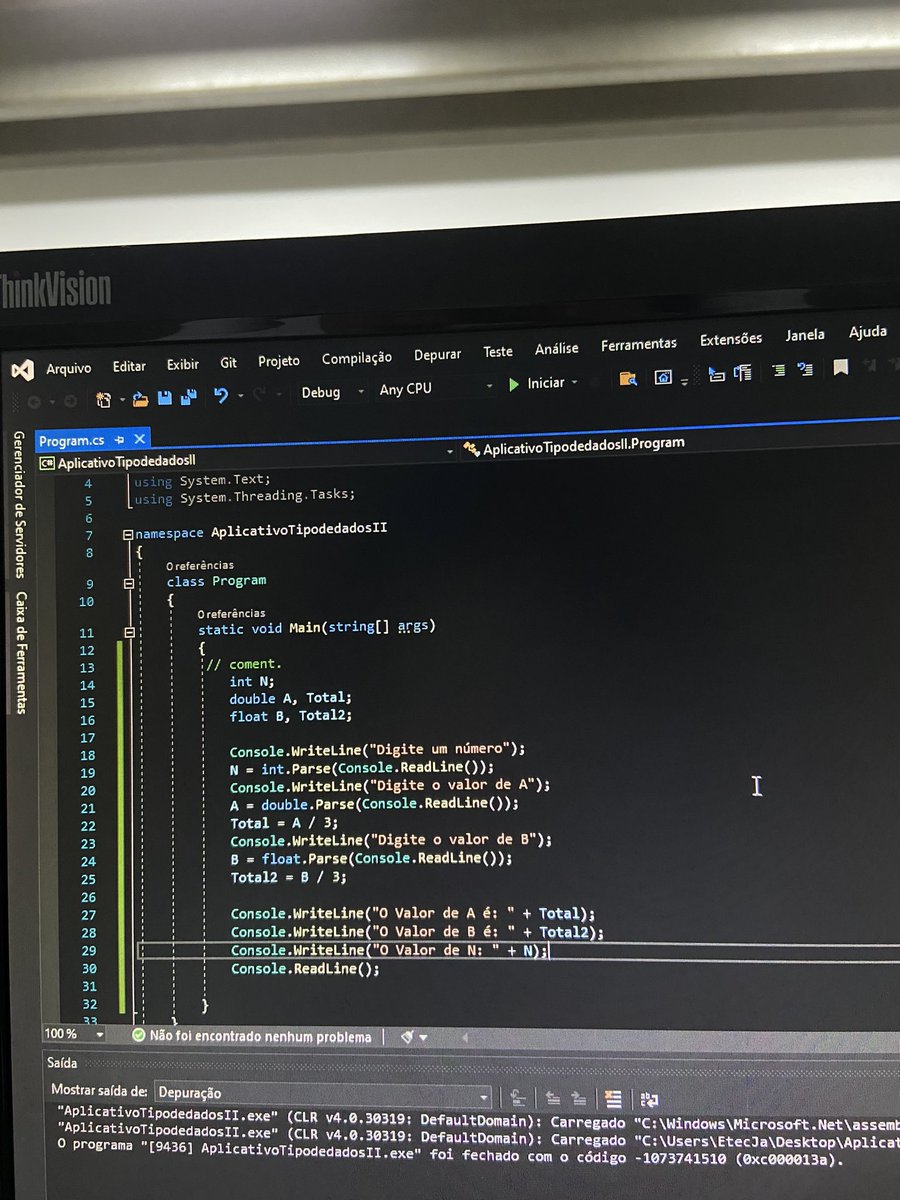The height and width of the screenshot is (1200, 900).
Task: Open the Projeto menu
Action: 279,361
